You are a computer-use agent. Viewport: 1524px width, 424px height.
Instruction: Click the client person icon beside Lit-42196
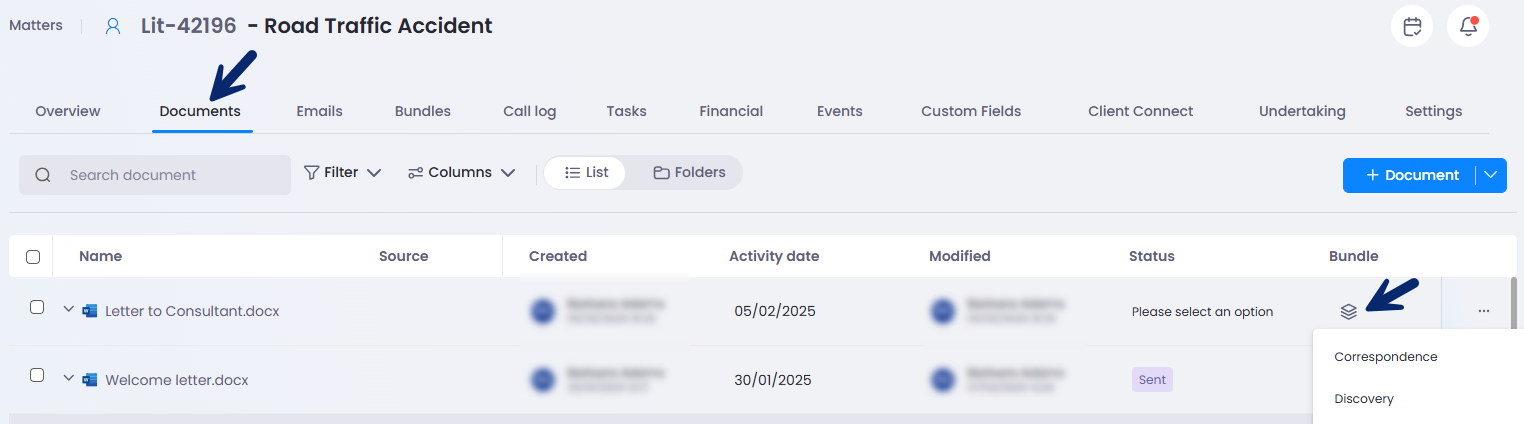point(113,26)
